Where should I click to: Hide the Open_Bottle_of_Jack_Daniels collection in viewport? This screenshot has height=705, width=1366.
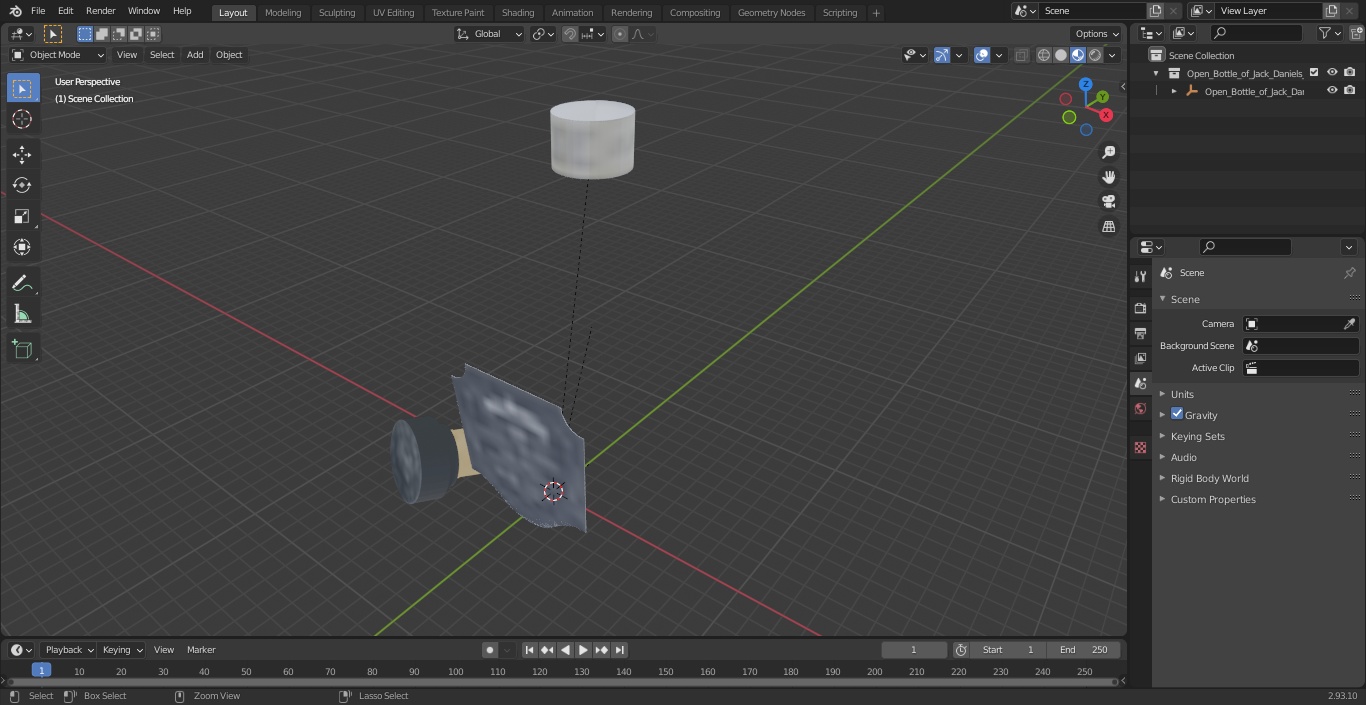(x=1332, y=72)
